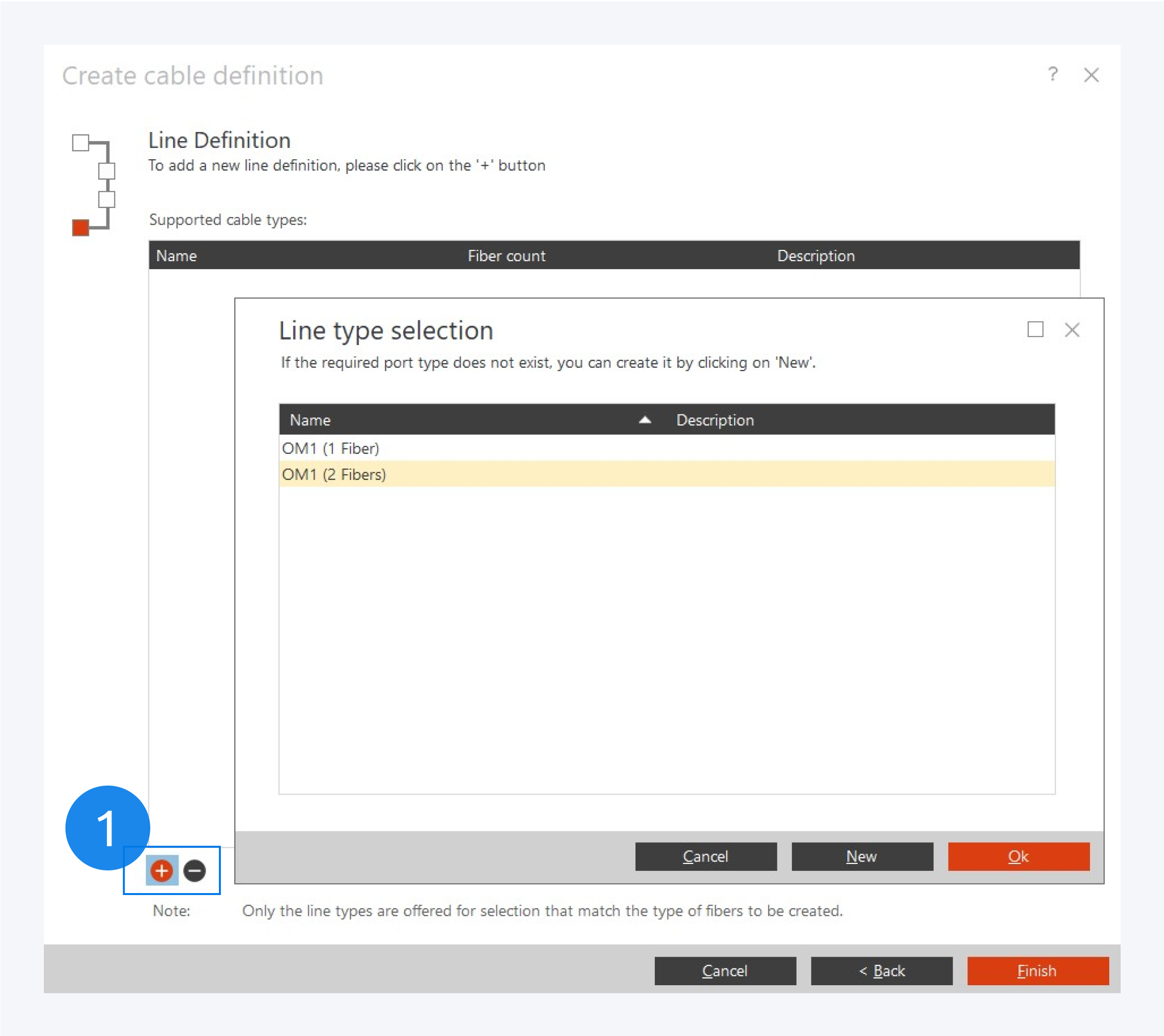1164x1036 pixels.
Task: Click the Finish button
Action: click(1038, 970)
